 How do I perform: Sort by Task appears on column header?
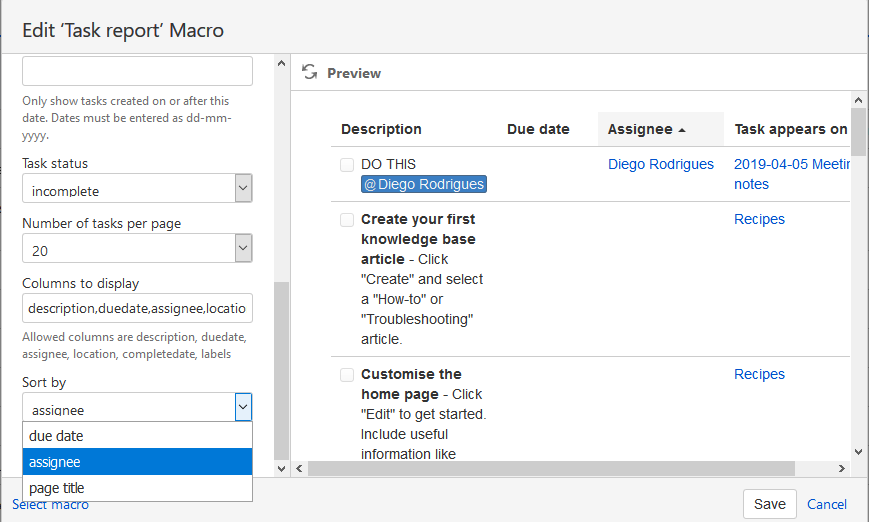[791, 129]
